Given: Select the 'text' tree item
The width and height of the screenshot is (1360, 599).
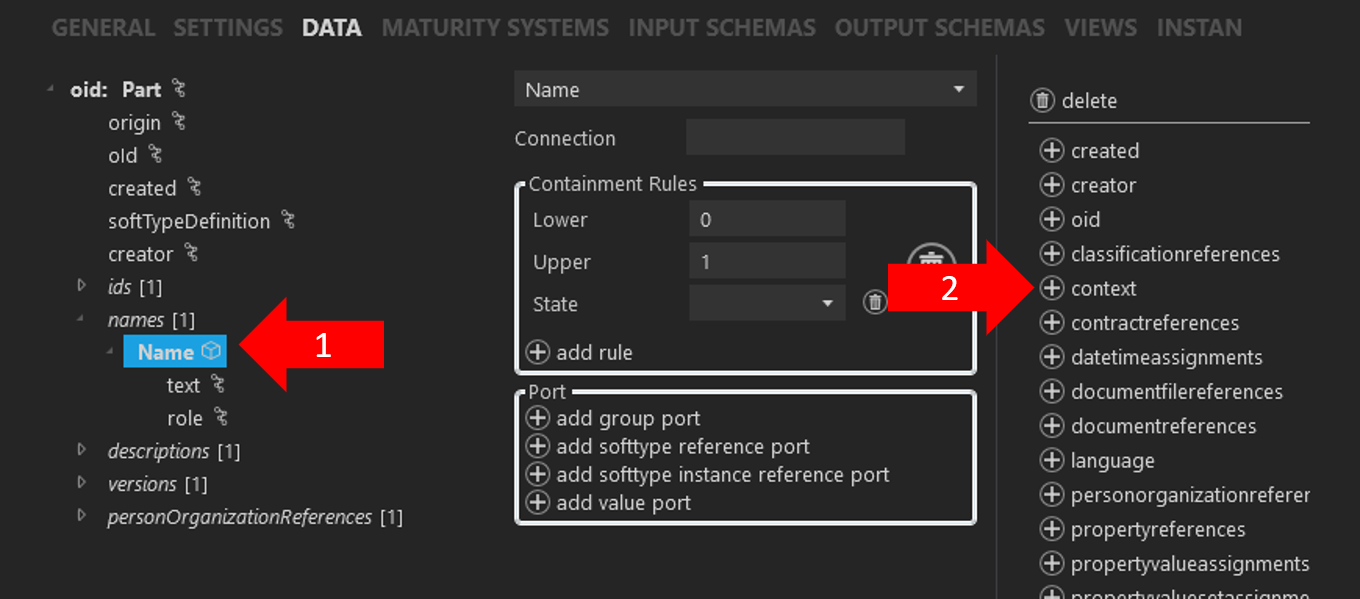Looking at the screenshot, I should 183,385.
